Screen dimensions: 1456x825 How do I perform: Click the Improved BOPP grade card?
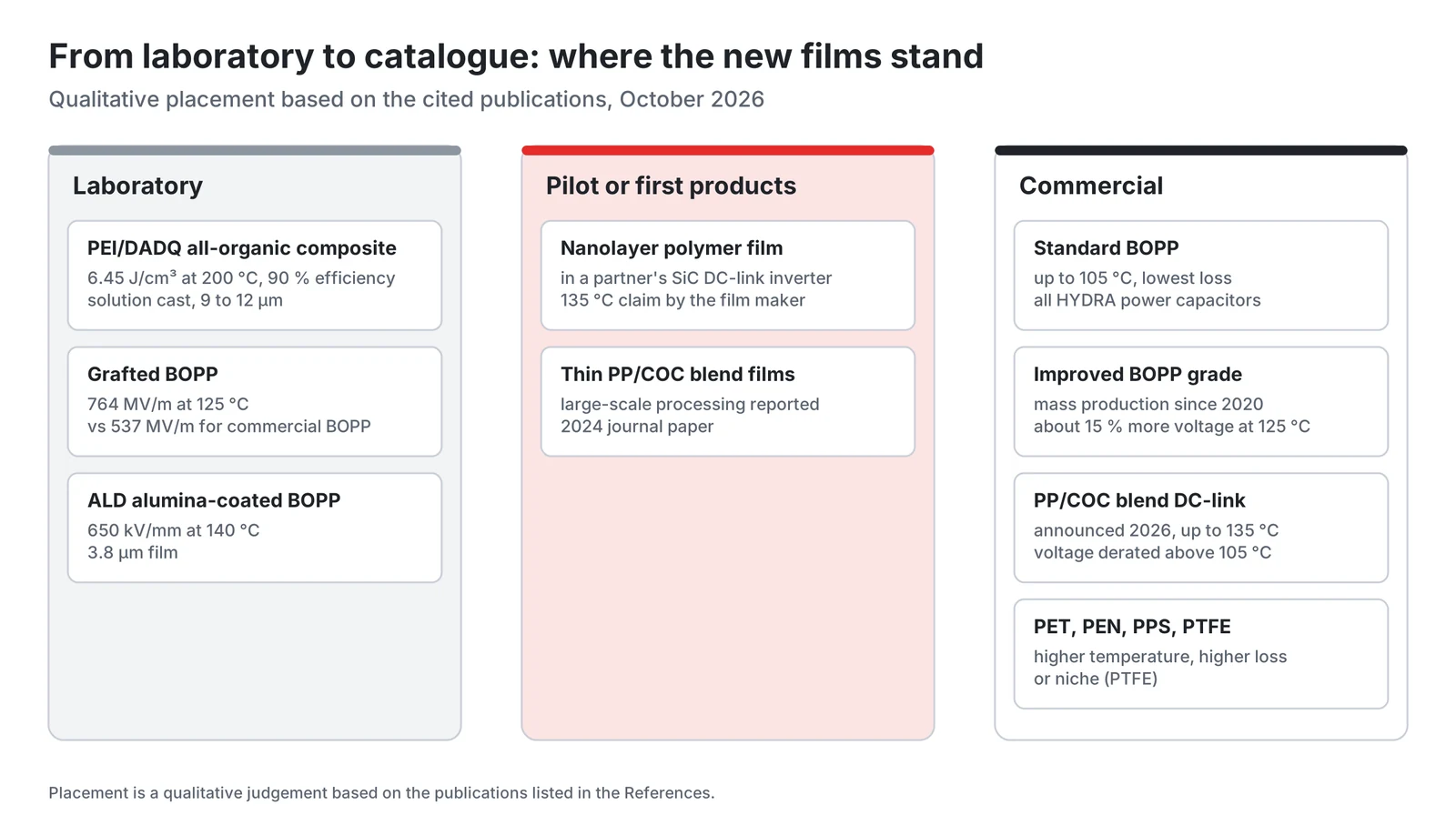click(1201, 401)
